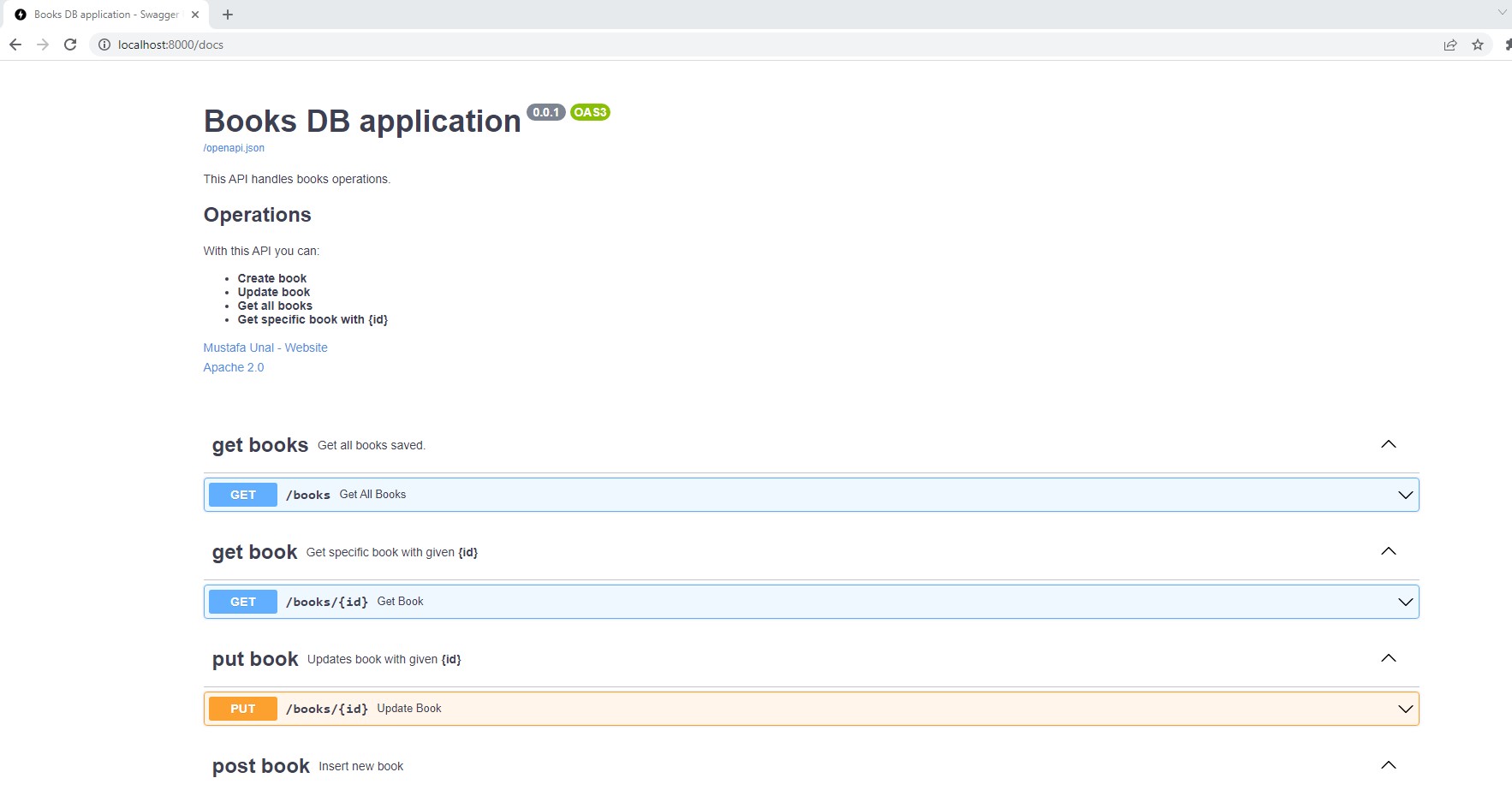Click the extensions icon at toolbar right
This screenshot has height=790, width=1512.
[x=1507, y=45]
